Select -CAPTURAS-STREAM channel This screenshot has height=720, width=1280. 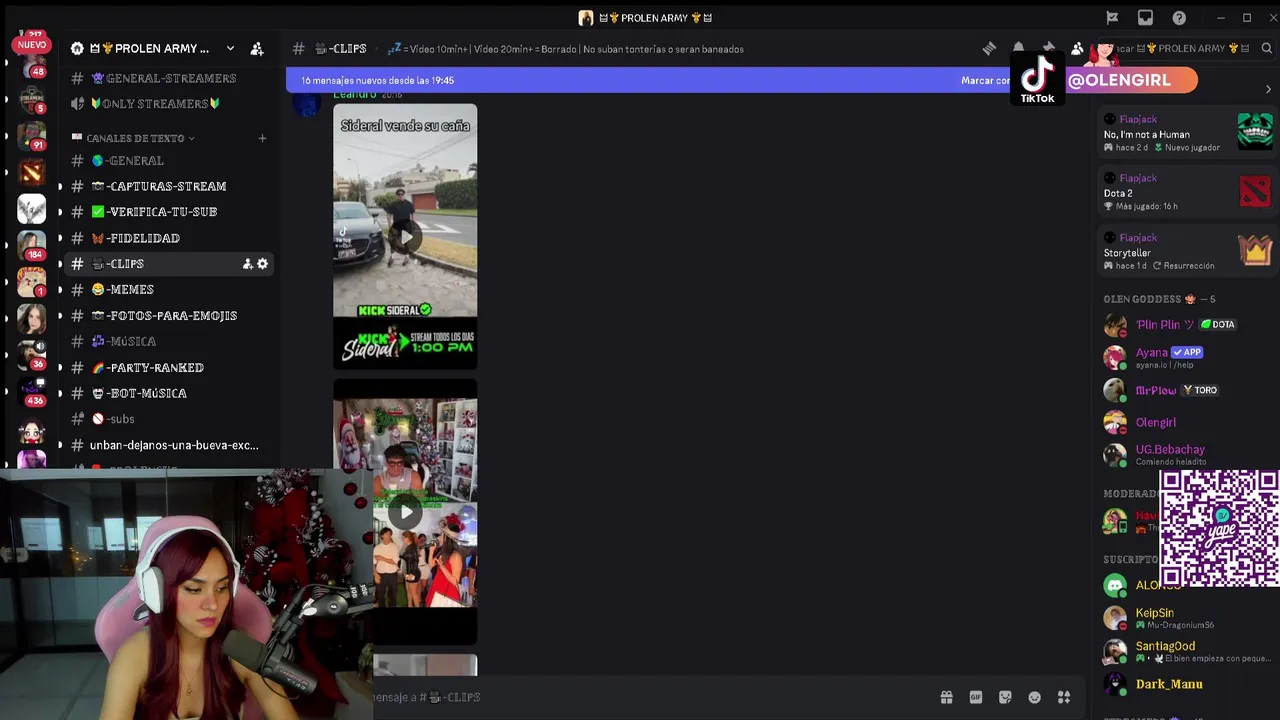pyautogui.click(x=168, y=186)
